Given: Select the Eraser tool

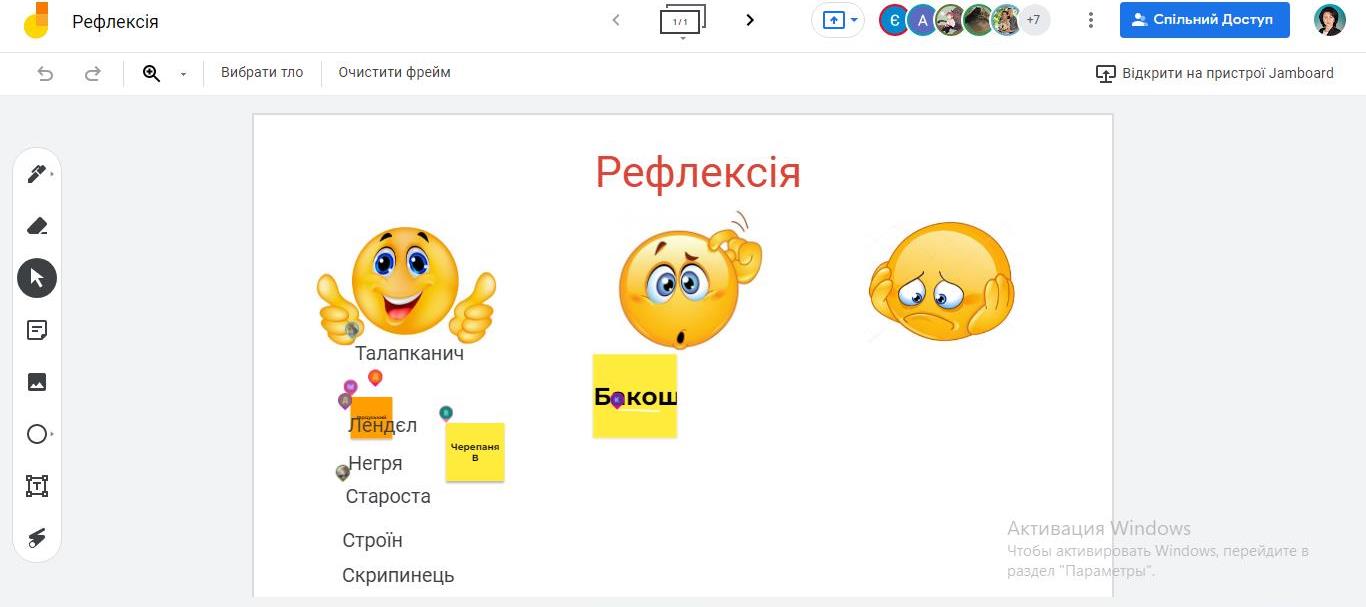Looking at the screenshot, I should click(37, 226).
